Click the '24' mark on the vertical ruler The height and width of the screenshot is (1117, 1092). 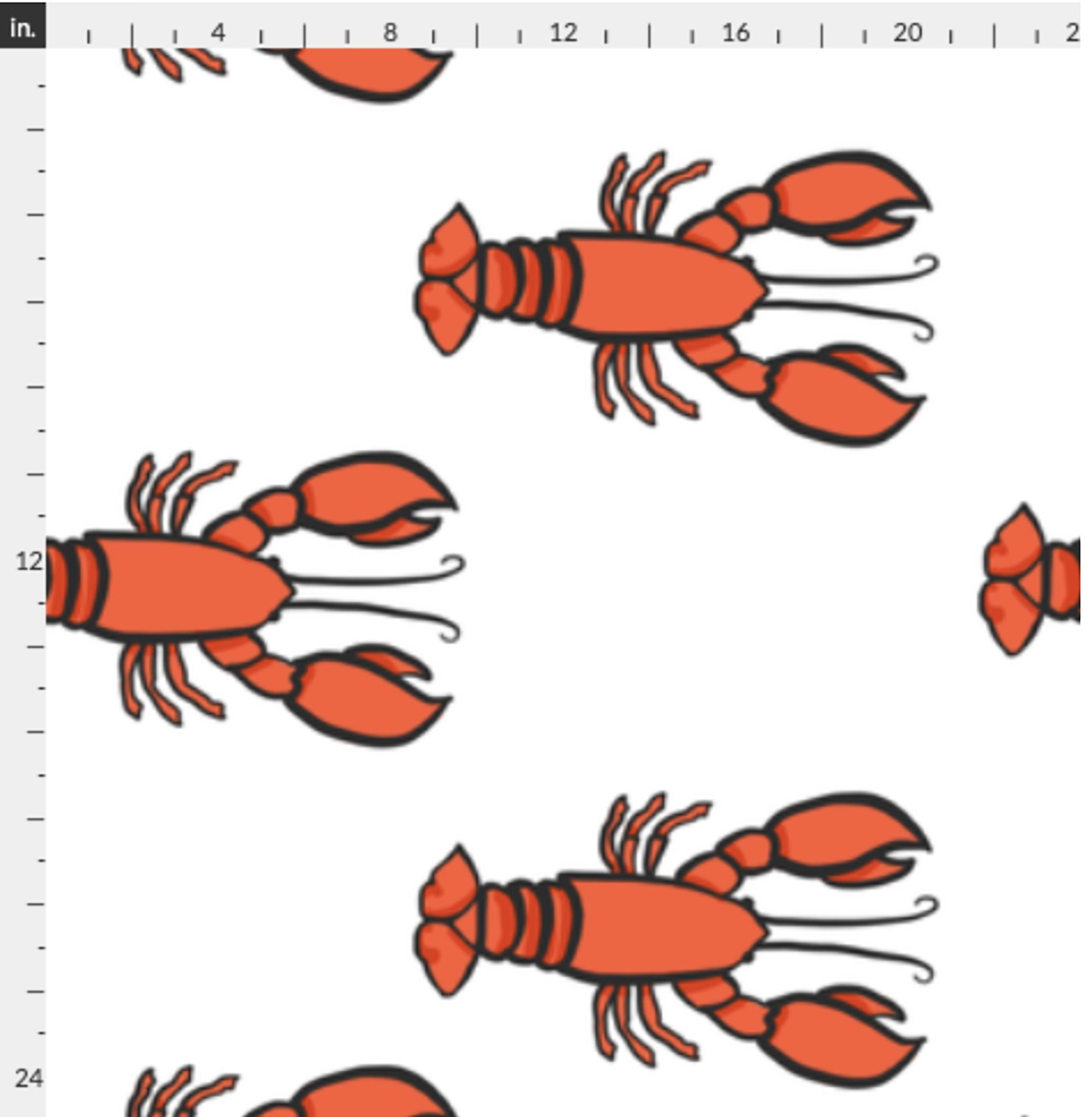click(x=29, y=1079)
